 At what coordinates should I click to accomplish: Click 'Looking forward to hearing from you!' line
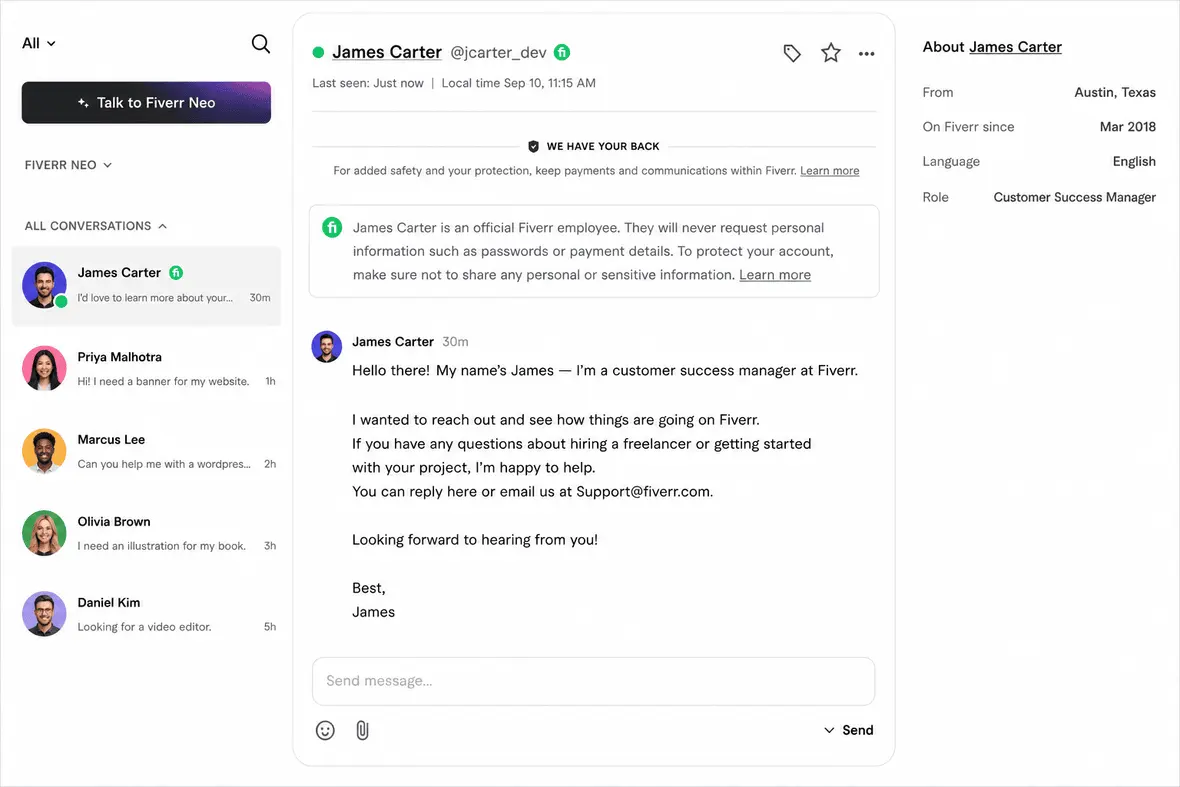[x=475, y=539]
